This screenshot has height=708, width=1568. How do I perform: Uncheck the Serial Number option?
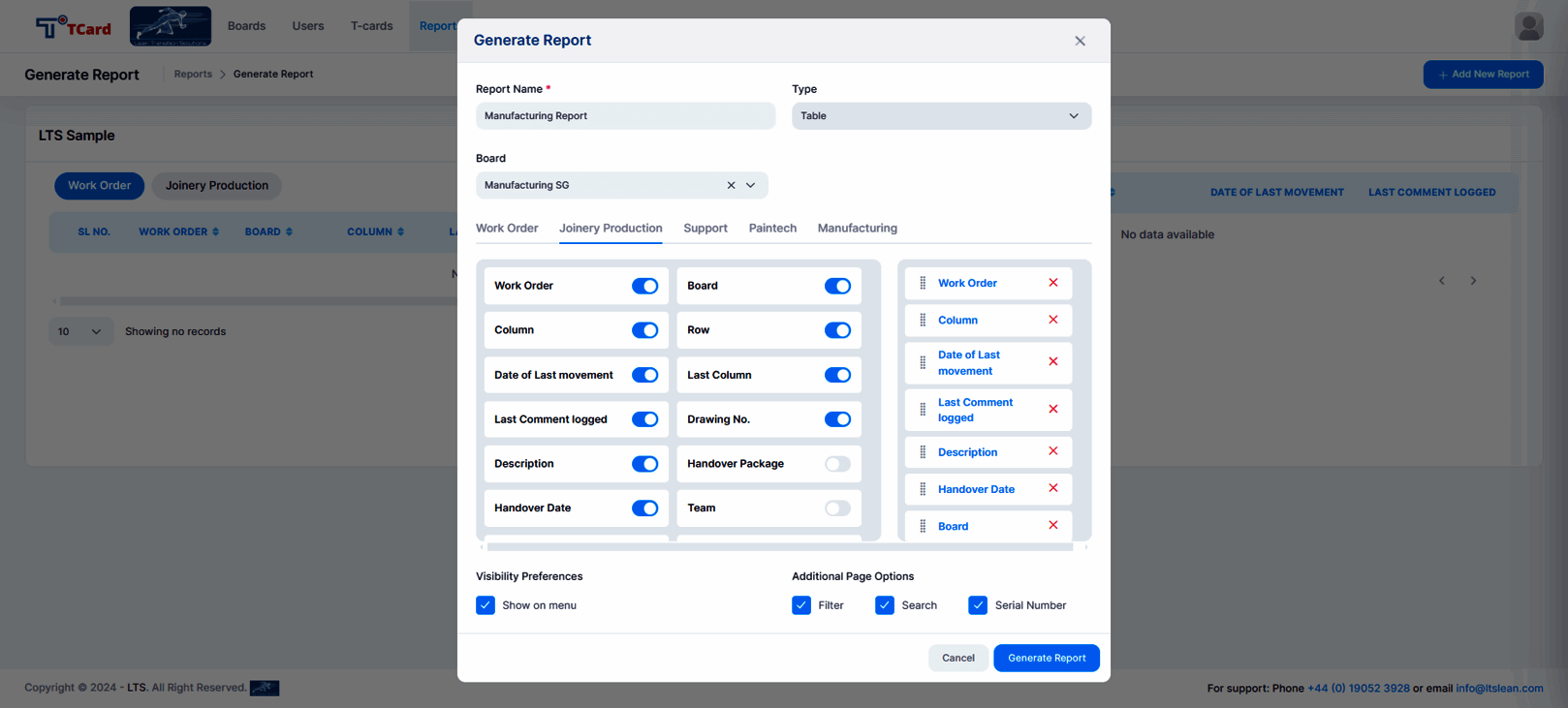coord(978,605)
